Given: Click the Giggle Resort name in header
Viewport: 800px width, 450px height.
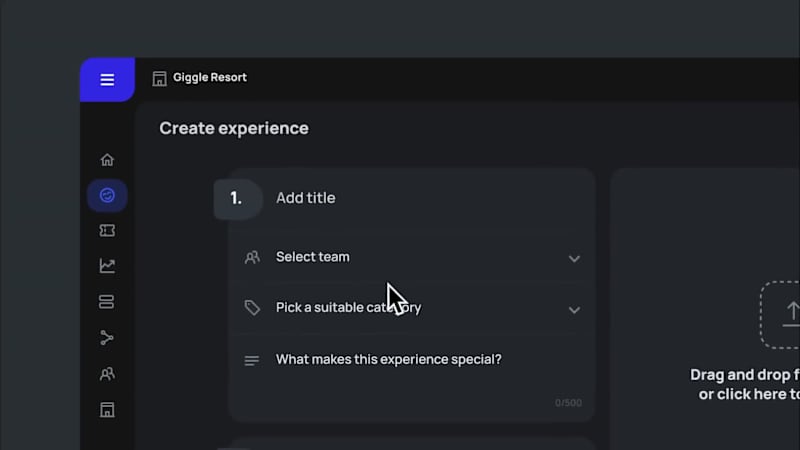Looking at the screenshot, I should 210,78.
